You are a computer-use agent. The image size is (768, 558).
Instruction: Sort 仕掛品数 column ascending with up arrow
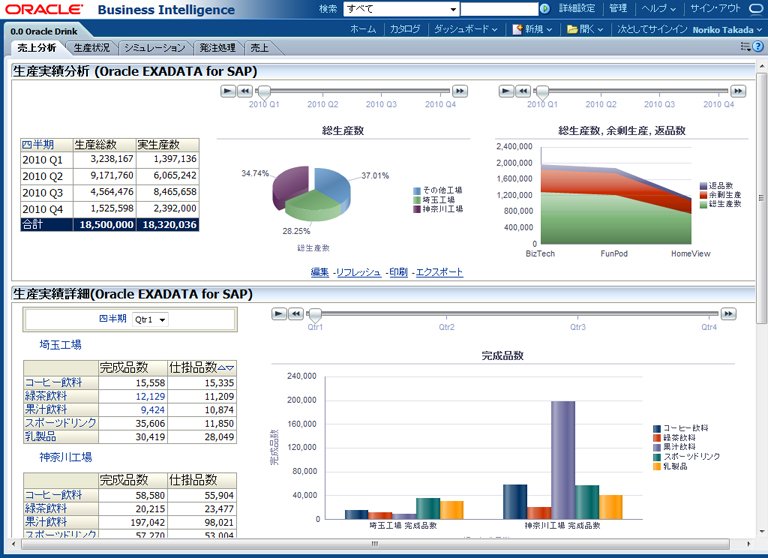pos(221,367)
